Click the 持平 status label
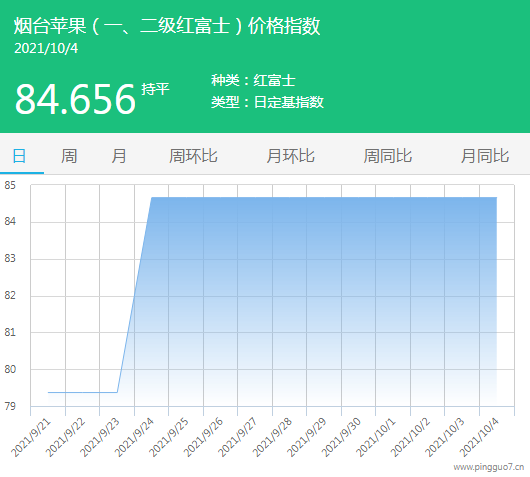 click(x=155, y=89)
